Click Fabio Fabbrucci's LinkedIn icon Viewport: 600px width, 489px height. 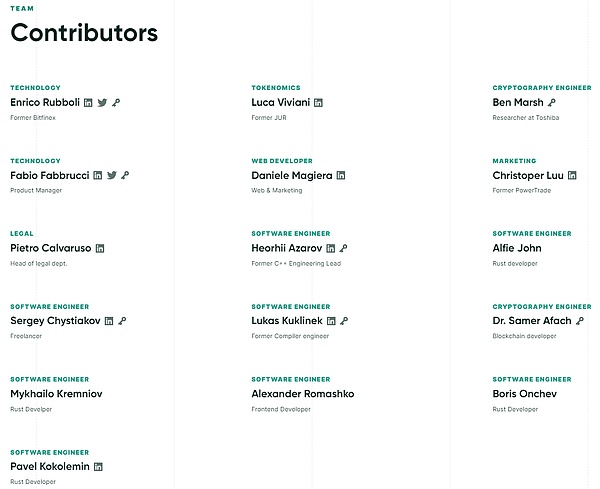point(97,175)
